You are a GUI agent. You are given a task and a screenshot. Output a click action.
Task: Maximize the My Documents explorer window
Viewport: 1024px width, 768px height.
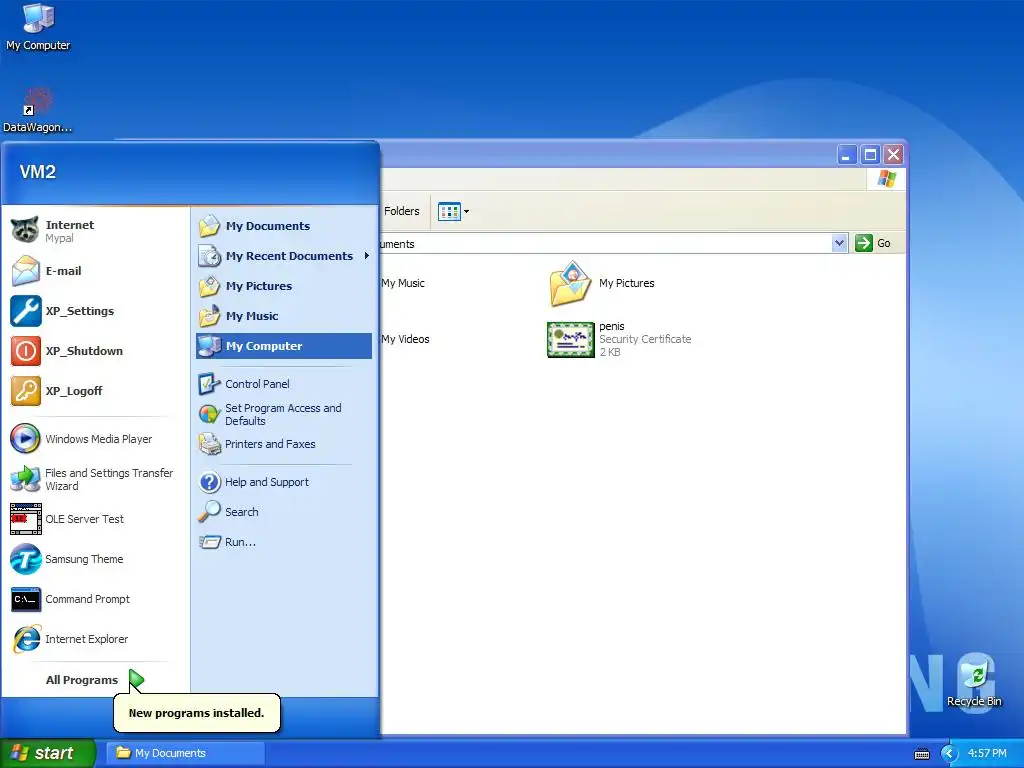(870, 155)
